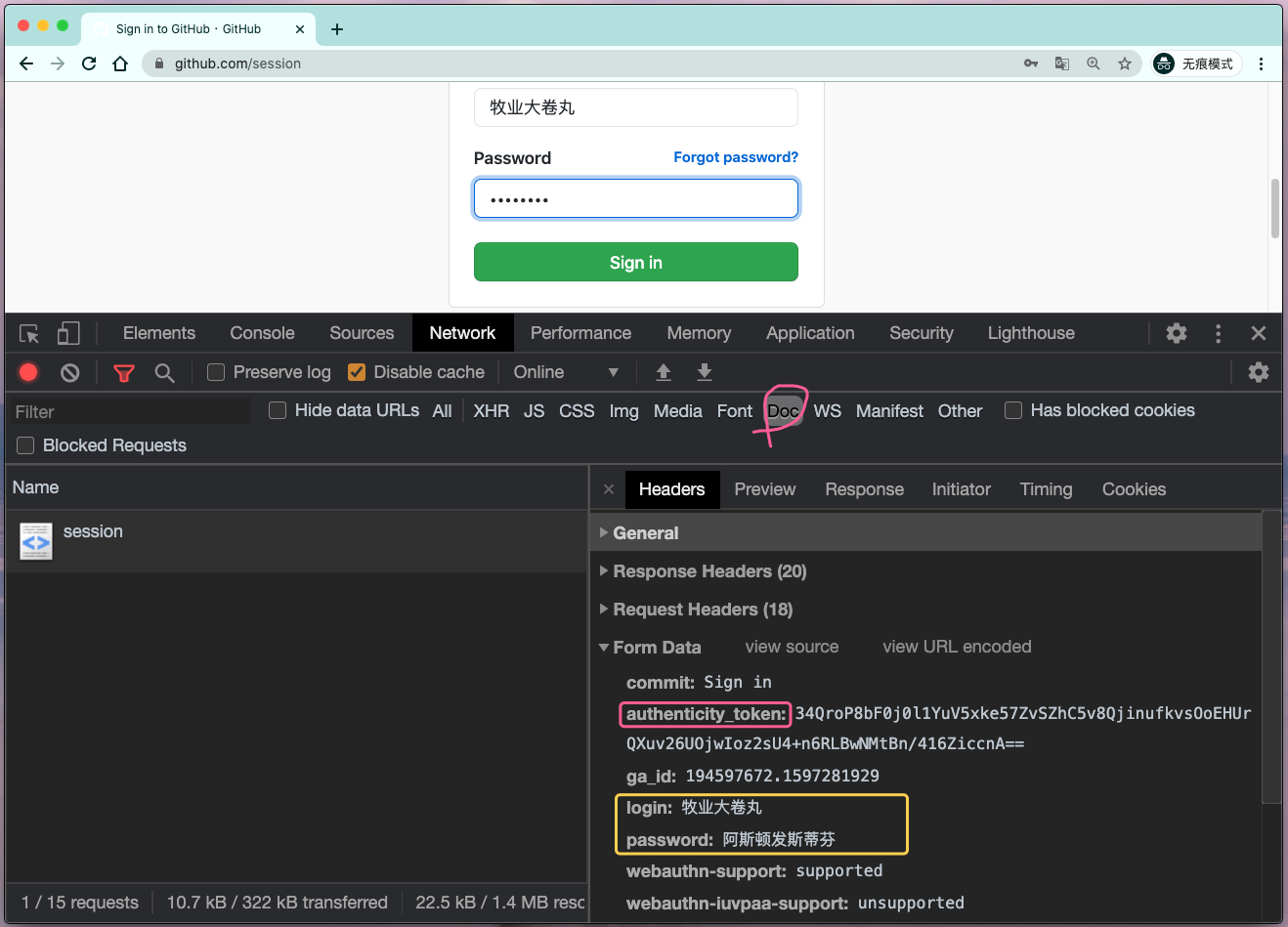Activate the inspect element picker
This screenshot has width=1288, height=927.
pyautogui.click(x=29, y=333)
